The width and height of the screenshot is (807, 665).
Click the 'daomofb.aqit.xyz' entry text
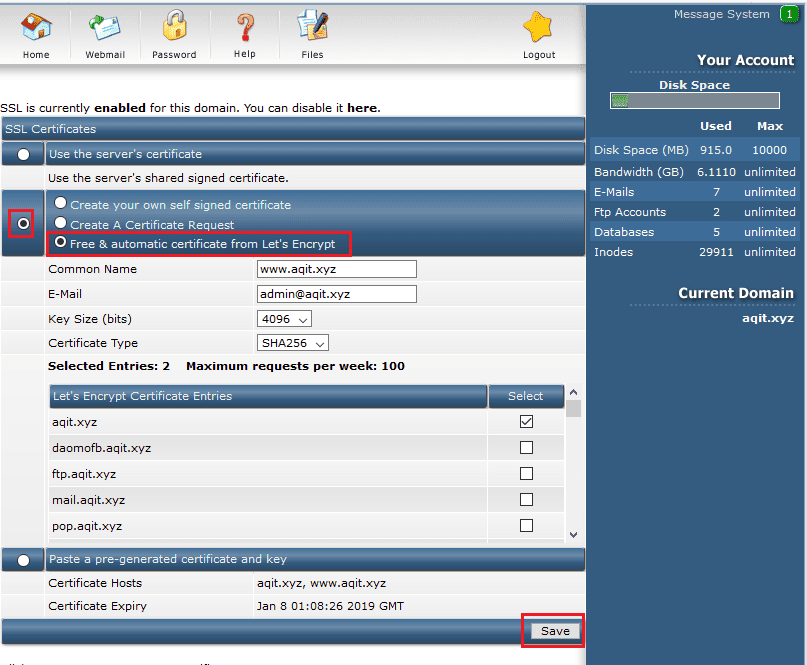click(101, 448)
